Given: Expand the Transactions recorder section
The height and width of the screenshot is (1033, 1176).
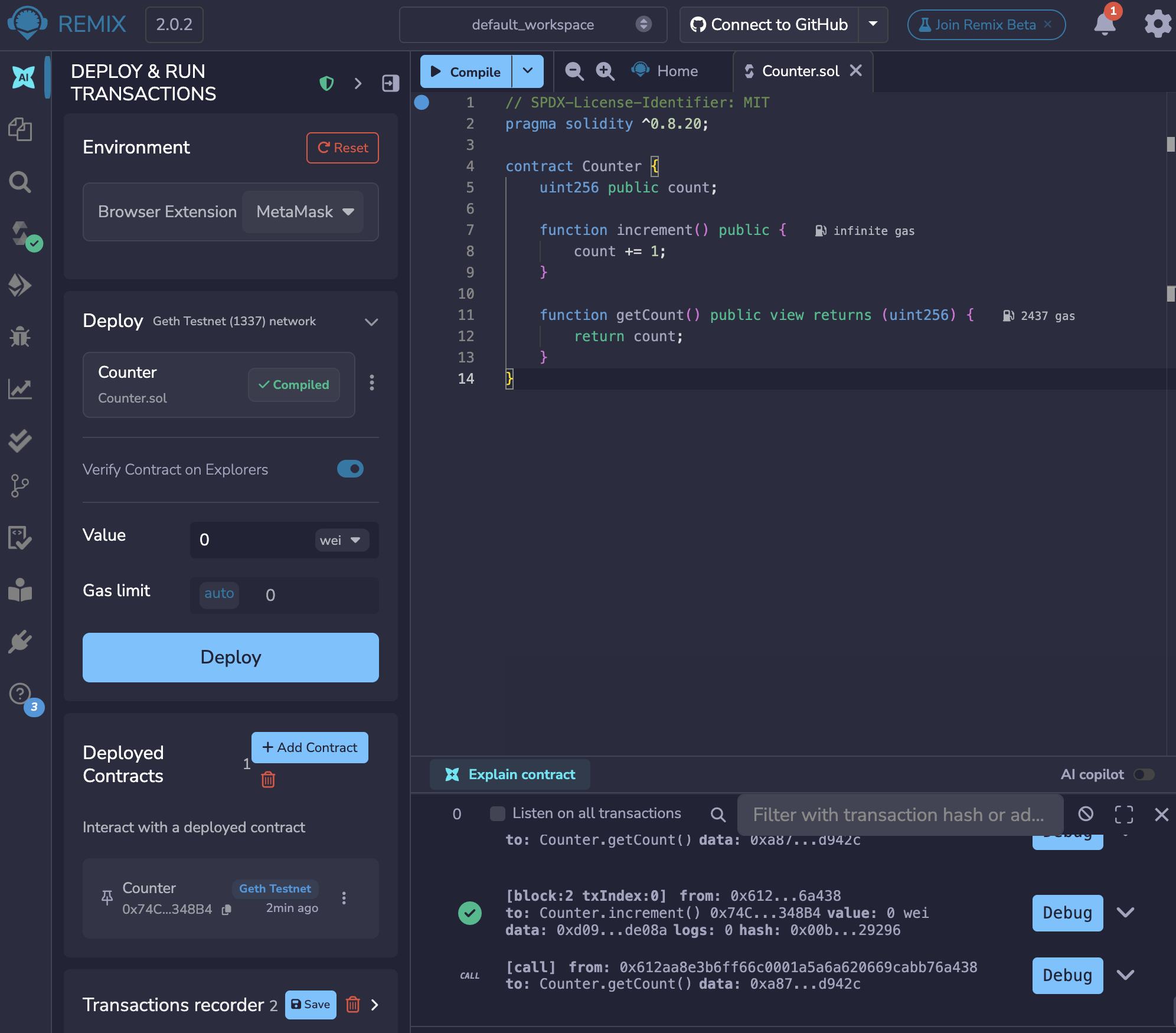Looking at the screenshot, I should 375,1005.
